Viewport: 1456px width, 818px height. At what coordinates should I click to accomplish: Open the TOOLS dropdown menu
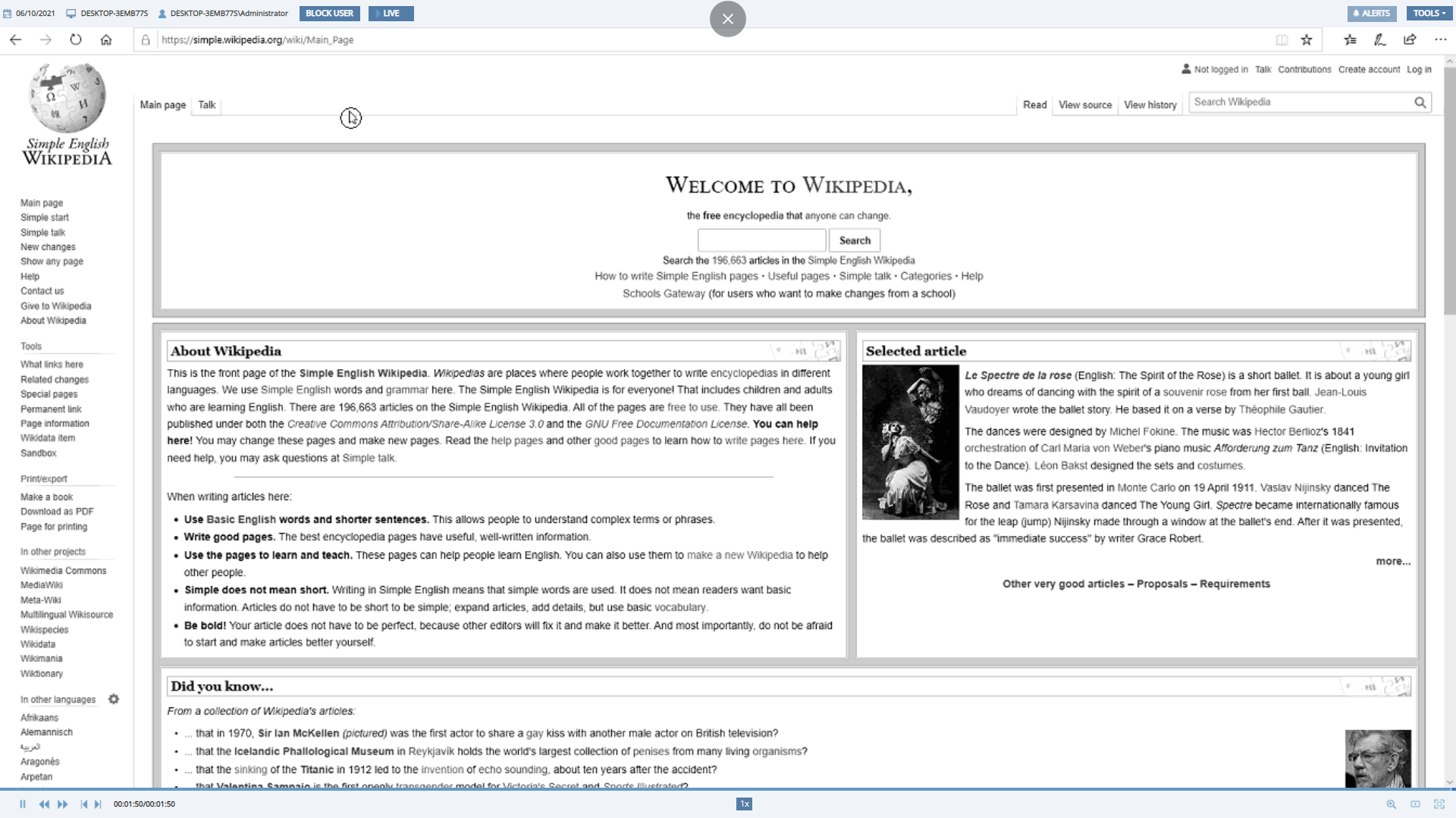point(1429,14)
